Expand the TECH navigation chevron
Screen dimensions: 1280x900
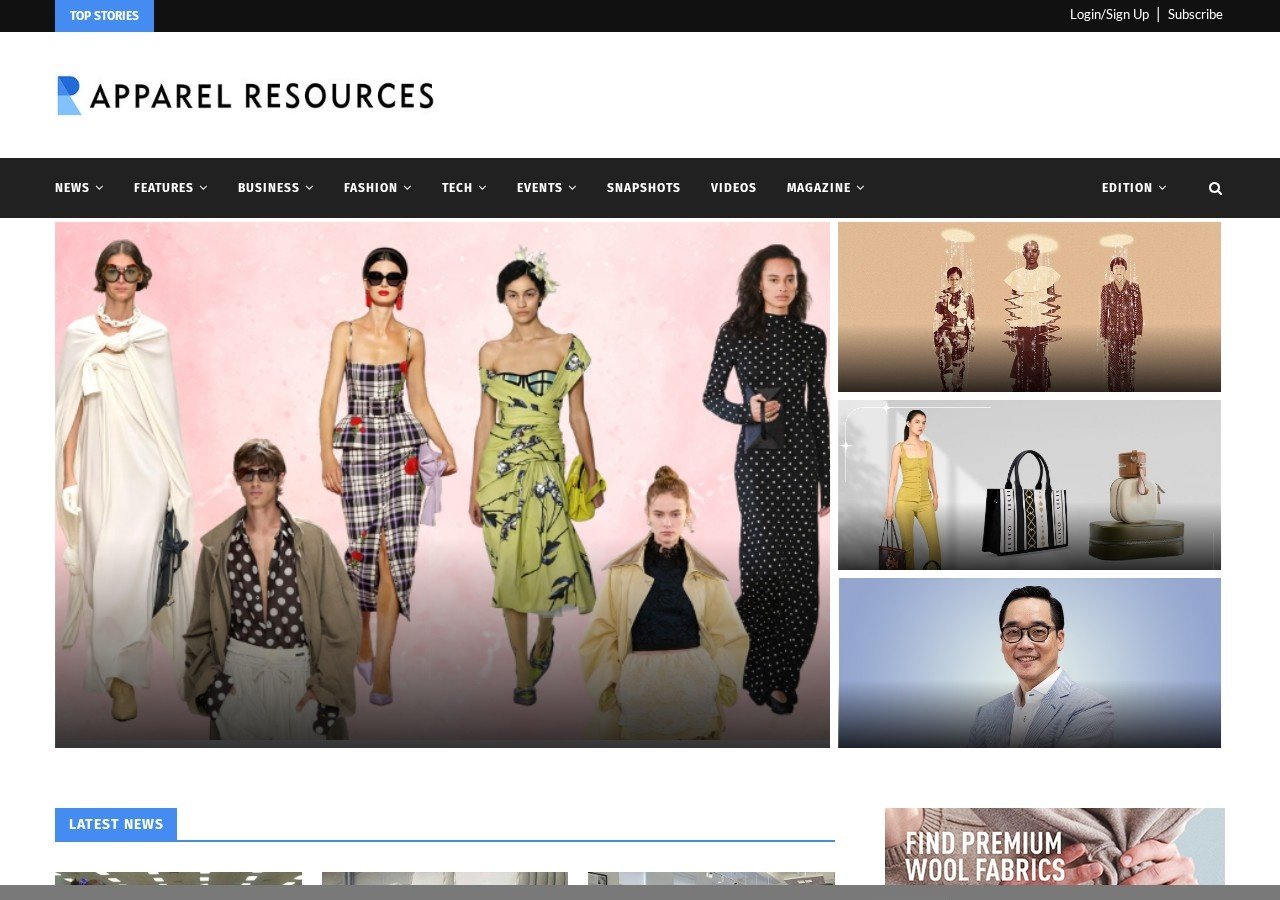pos(483,188)
